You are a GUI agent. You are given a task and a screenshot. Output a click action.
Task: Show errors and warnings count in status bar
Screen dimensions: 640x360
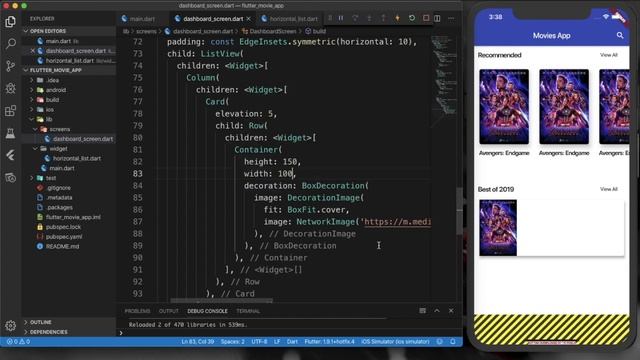[18, 342]
